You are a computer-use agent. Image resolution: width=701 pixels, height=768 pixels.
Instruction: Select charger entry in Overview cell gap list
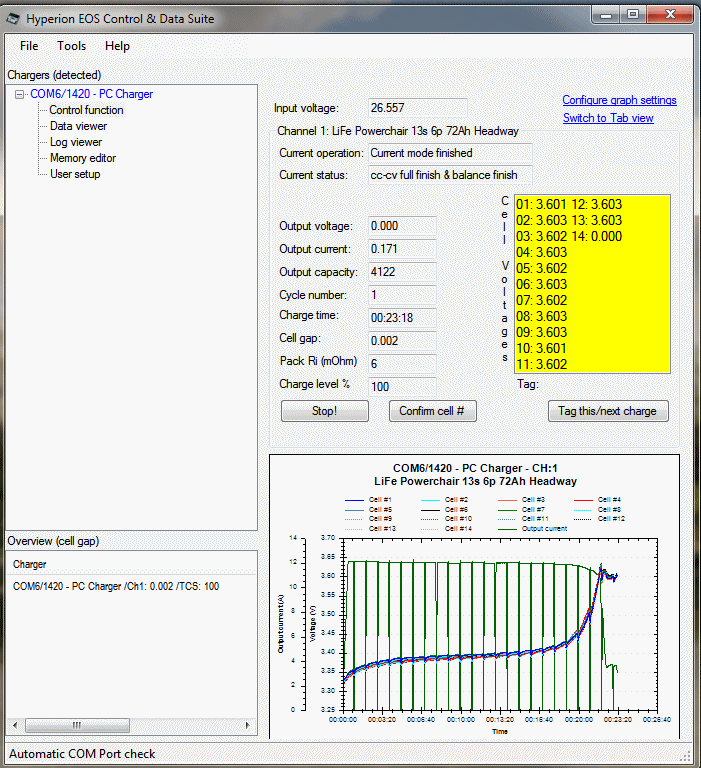(116, 586)
